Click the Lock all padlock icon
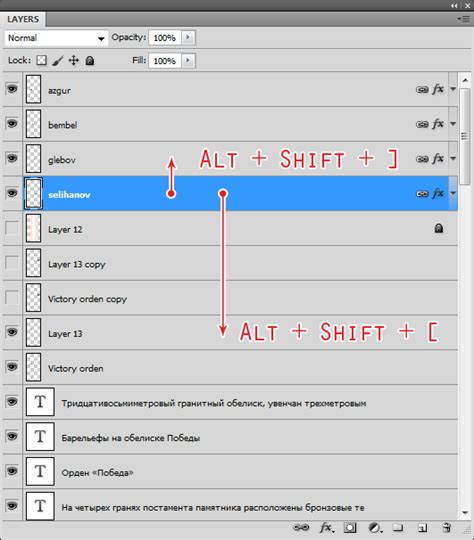474x540 pixels. 90,61
